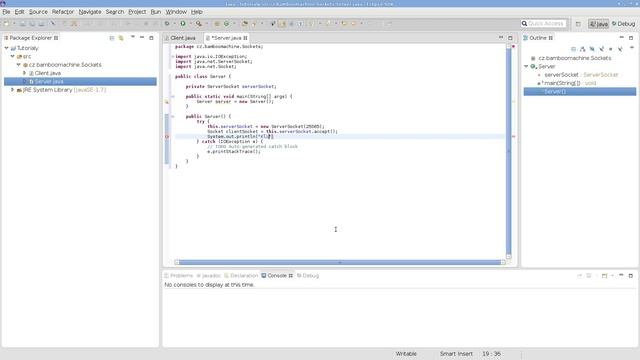Click the error marker in the editor left gutter
This screenshot has height=360, width=640.
tap(167, 137)
